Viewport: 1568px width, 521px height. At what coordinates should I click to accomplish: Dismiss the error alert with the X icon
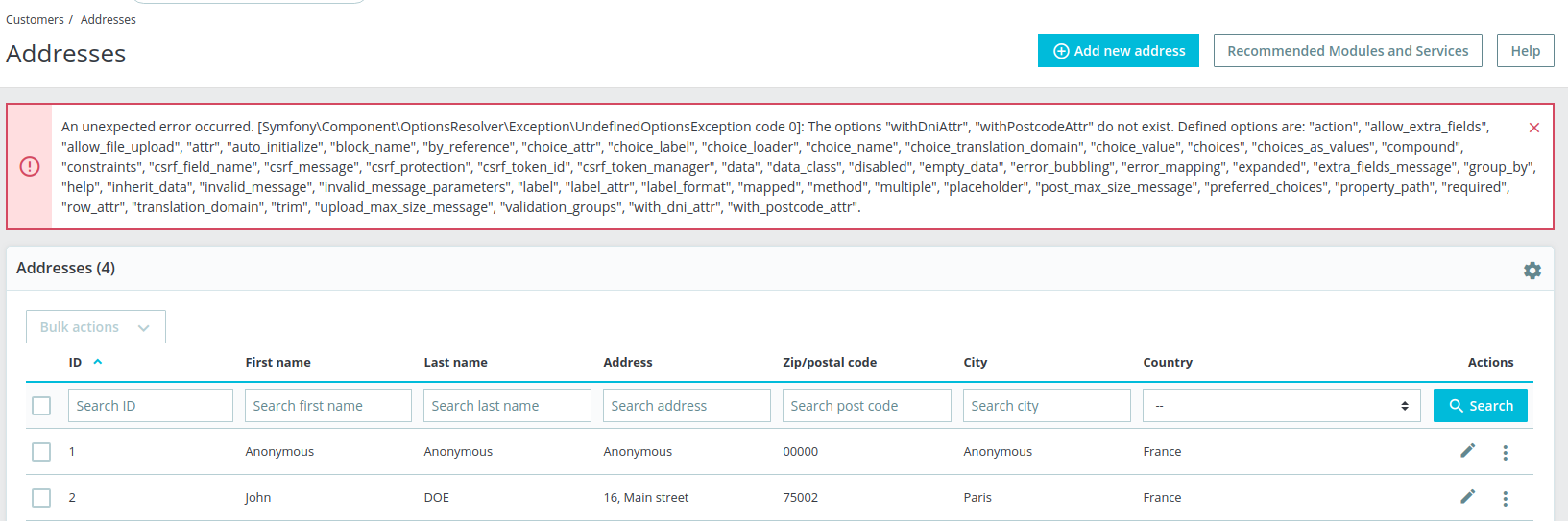1534,128
